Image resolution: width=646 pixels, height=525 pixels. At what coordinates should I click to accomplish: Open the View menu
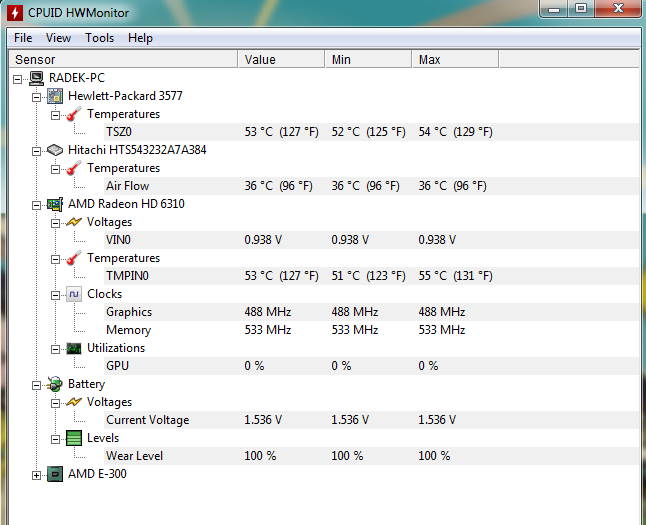(x=58, y=38)
